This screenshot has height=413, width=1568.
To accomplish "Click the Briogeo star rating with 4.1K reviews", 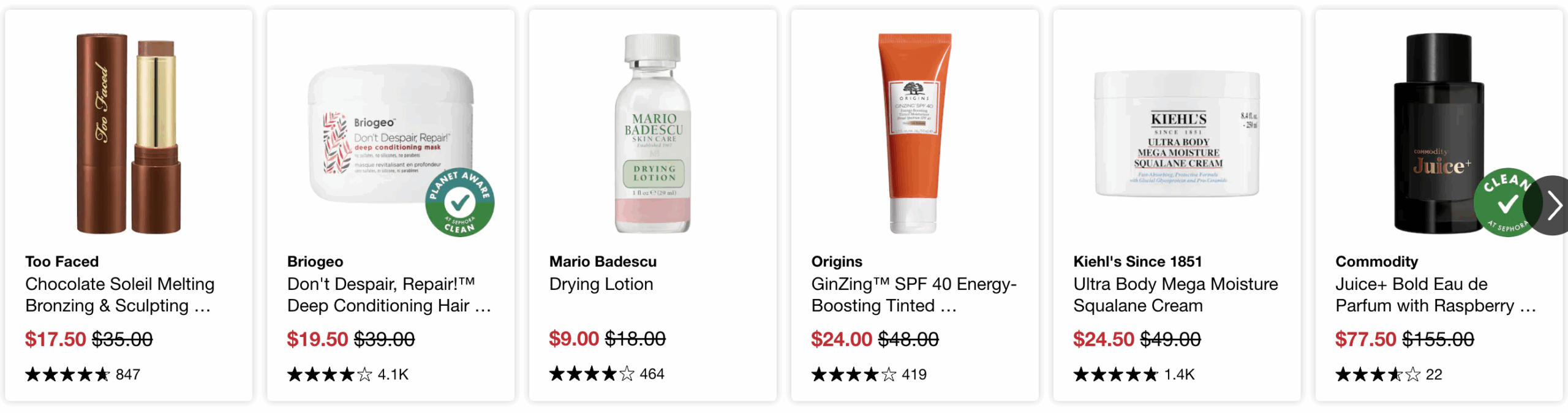I will (347, 374).
